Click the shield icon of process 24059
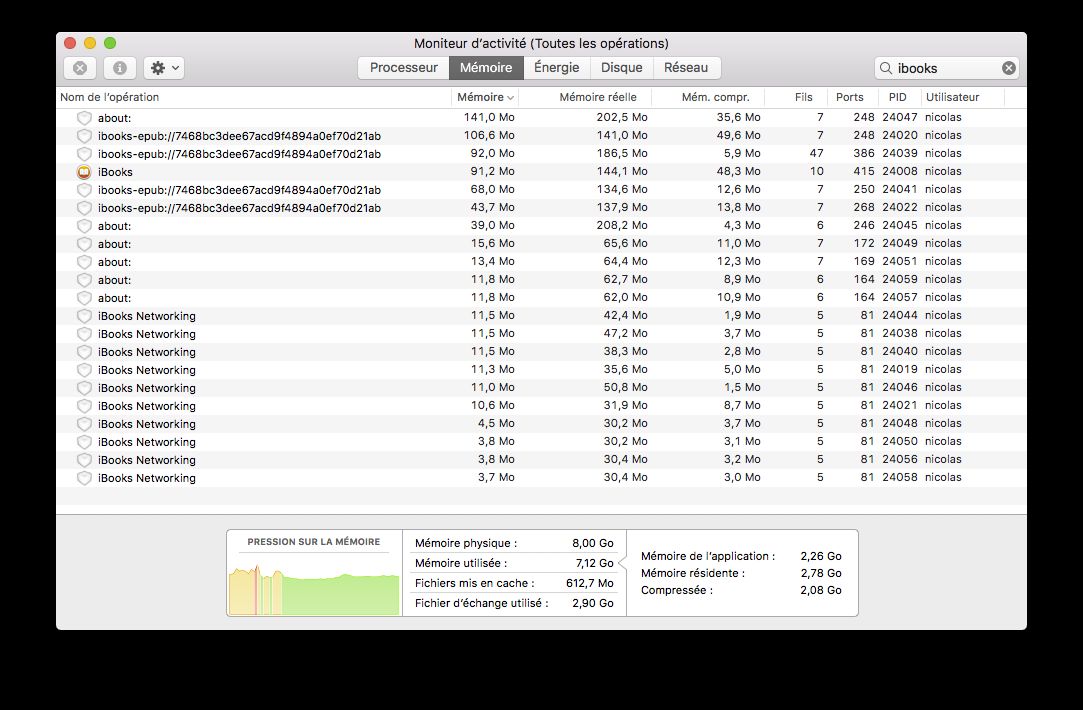 pyautogui.click(x=84, y=279)
